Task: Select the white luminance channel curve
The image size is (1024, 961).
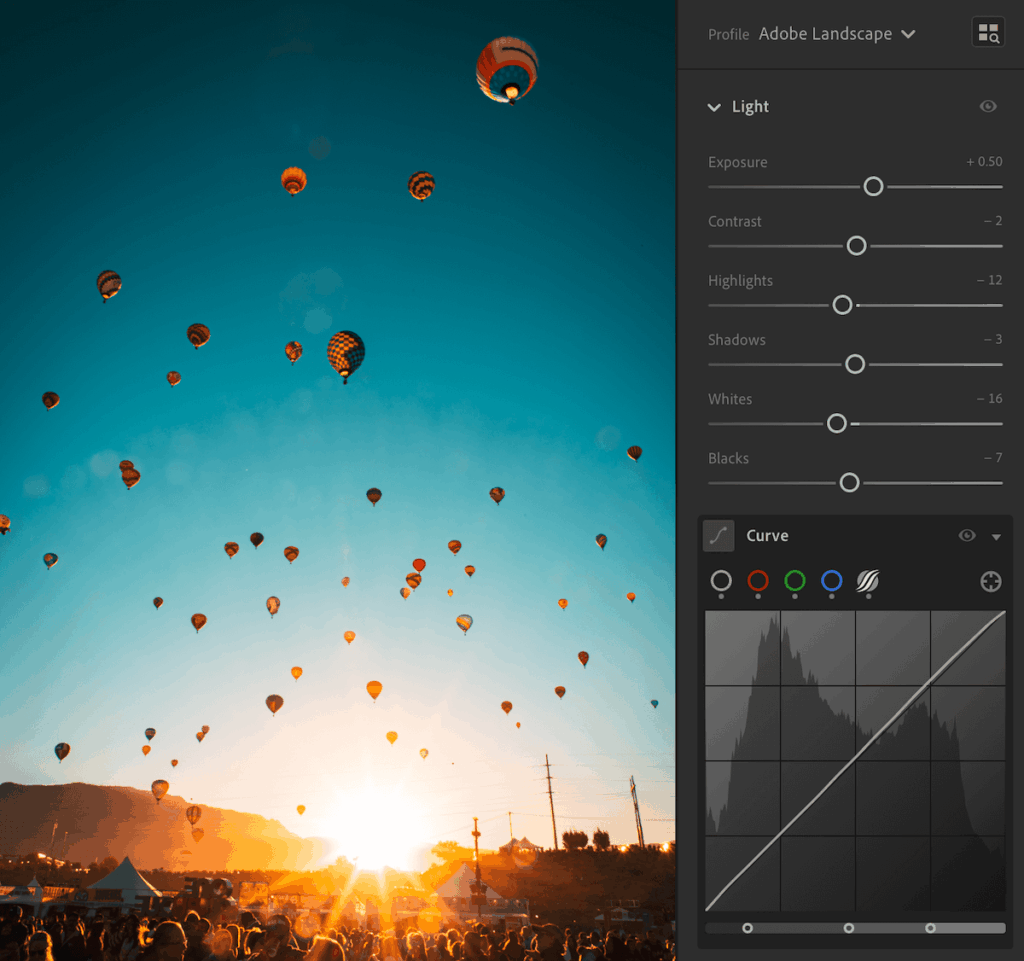Action: point(720,581)
